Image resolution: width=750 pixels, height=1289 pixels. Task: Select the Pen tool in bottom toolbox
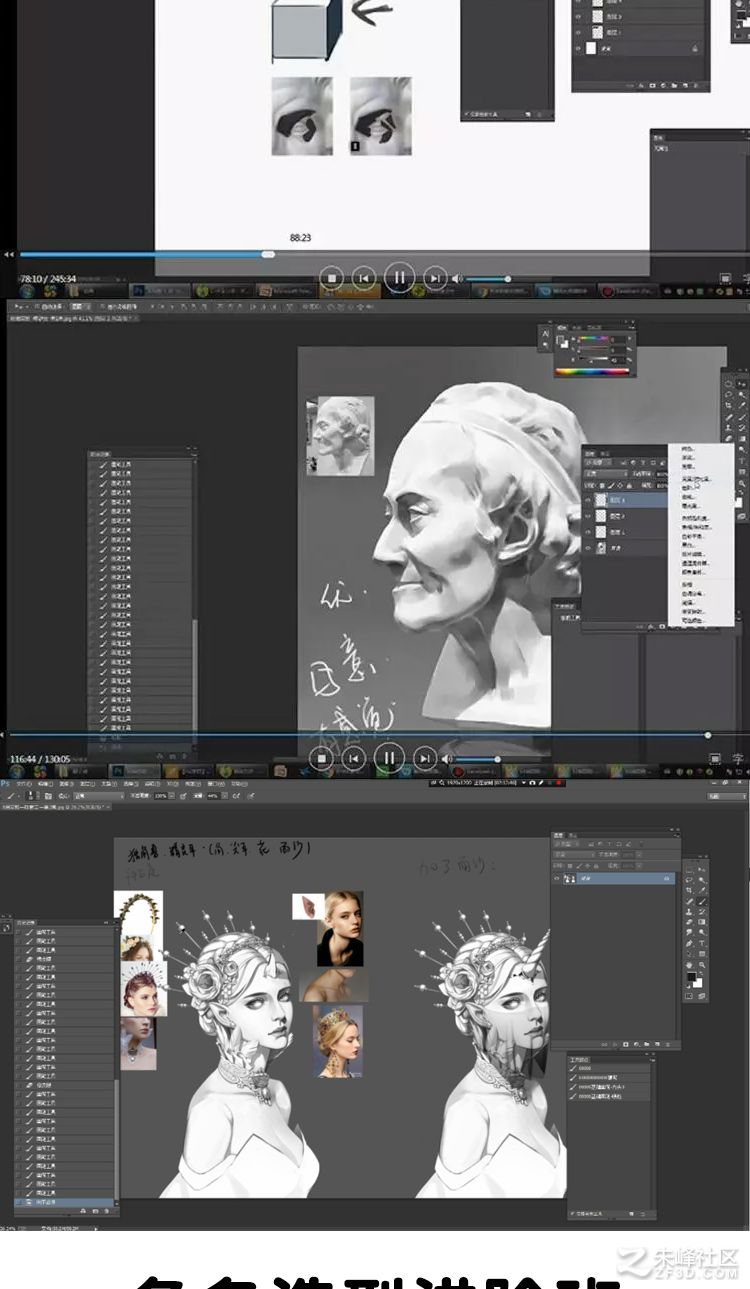point(689,943)
